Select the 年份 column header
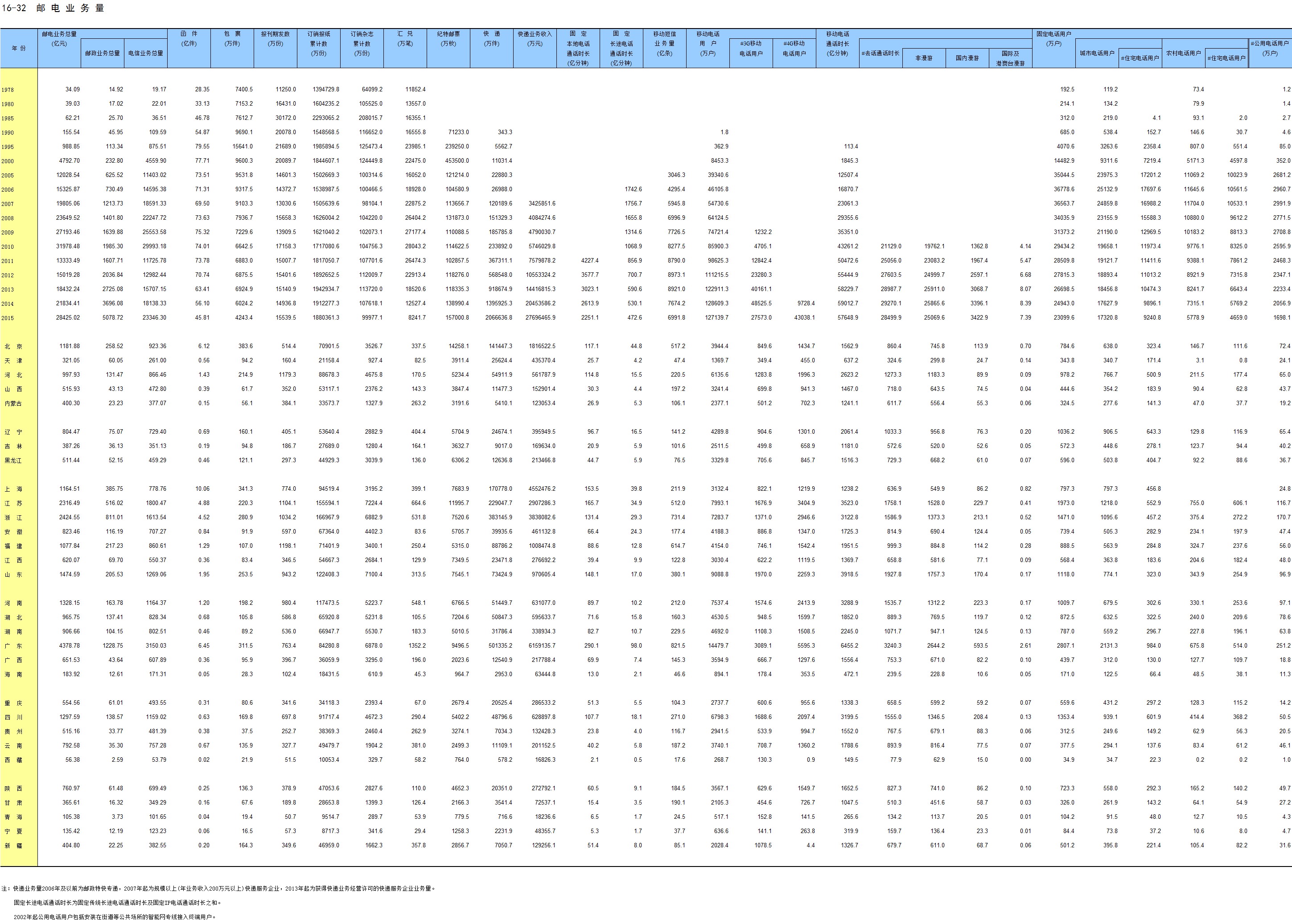The width and height of the screenshot is (1292, 924). click(19, 49)
